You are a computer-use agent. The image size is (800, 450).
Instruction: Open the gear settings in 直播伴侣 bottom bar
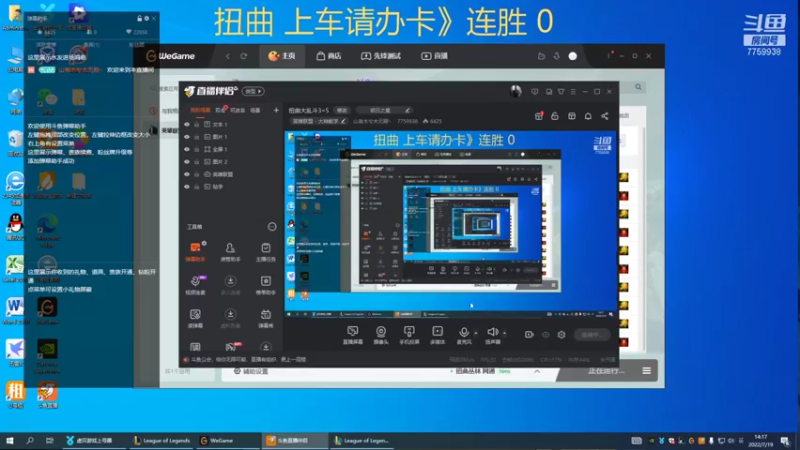tap(561, 335)
